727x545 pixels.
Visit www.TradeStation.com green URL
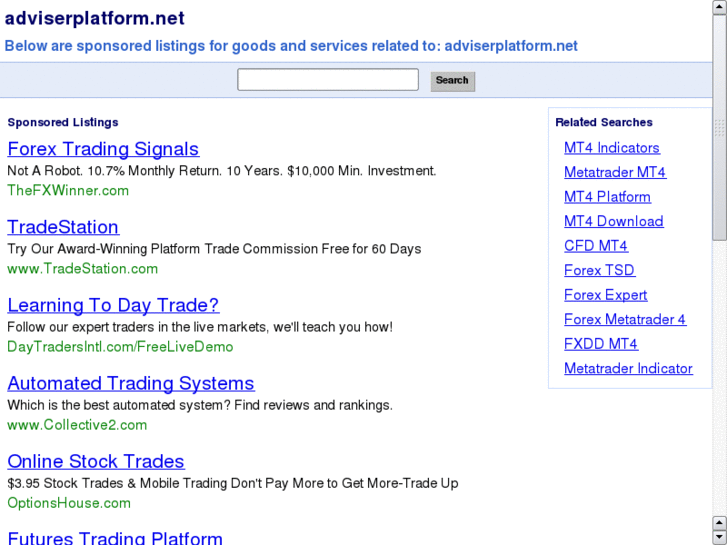pyautogui.click(x=83, y=269)
